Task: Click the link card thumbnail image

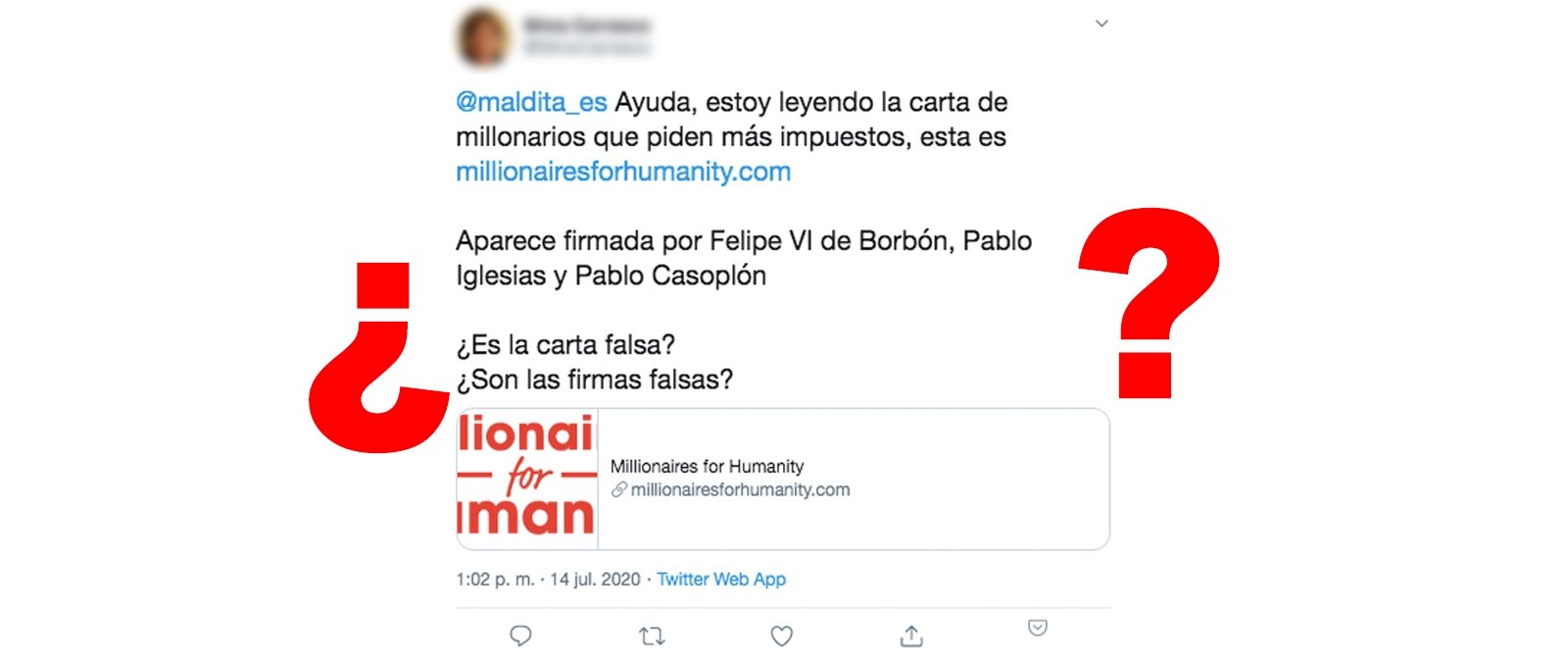Action: (527, 479)
